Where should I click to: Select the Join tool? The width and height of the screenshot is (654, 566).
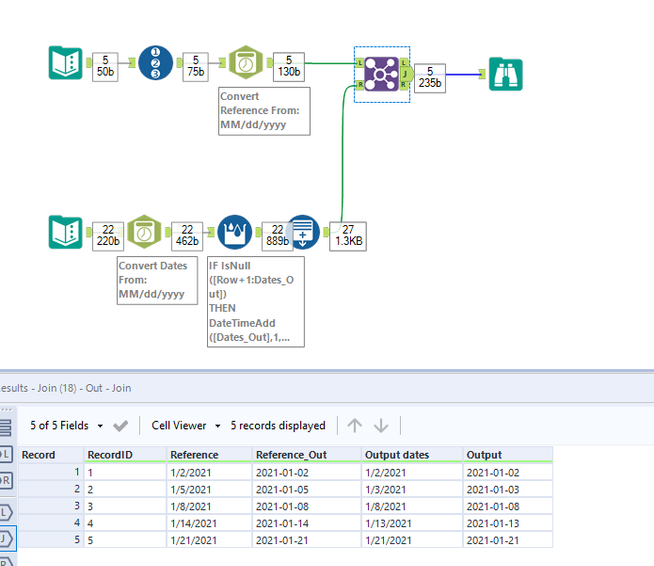[382, 74]
